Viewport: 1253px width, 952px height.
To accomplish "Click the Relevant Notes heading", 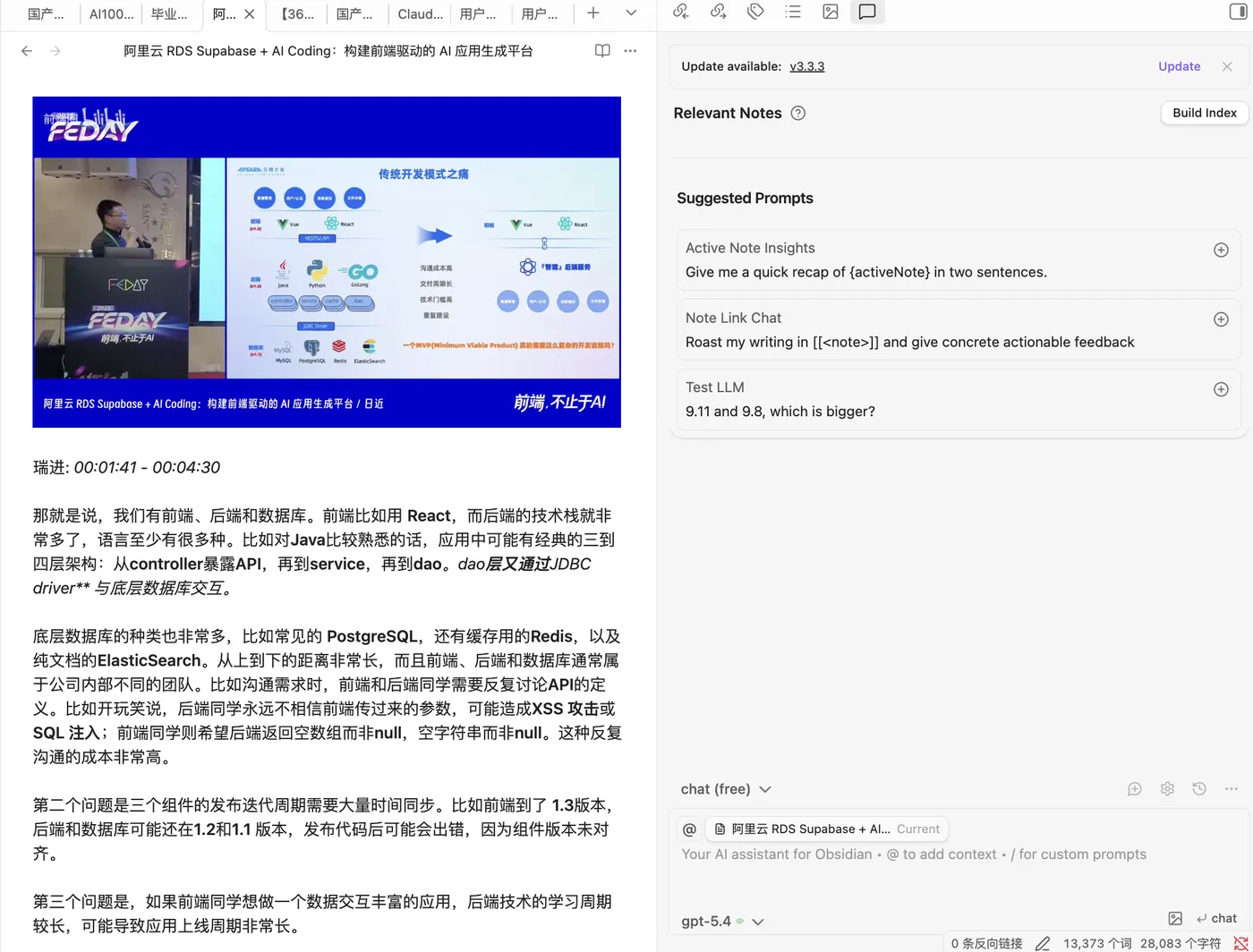I will [728, 113].
